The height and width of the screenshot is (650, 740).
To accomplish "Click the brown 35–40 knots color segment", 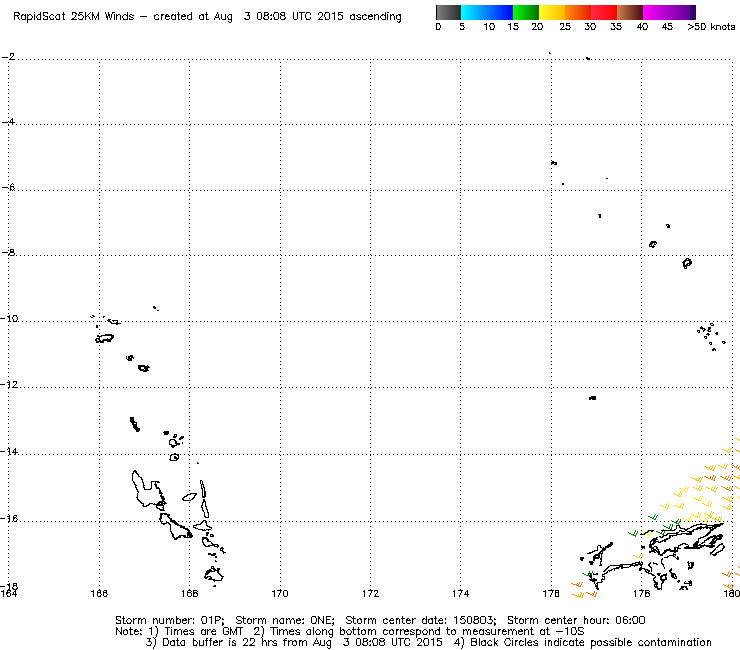I will (x=630, y=12).
